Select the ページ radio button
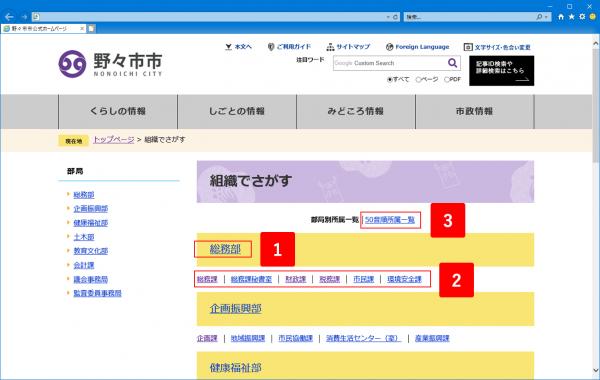 (418, 80)
